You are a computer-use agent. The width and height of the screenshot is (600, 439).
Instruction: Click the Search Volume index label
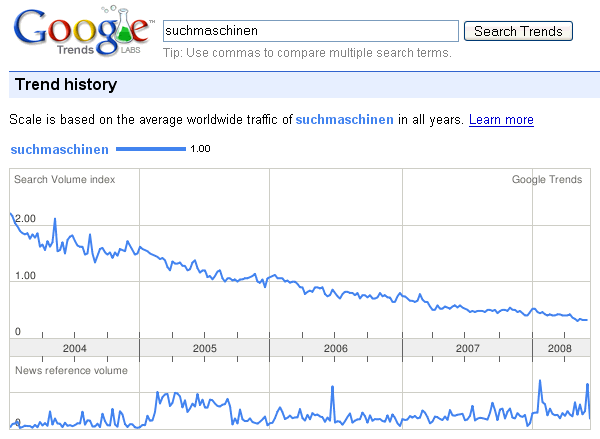click(65, 180)
